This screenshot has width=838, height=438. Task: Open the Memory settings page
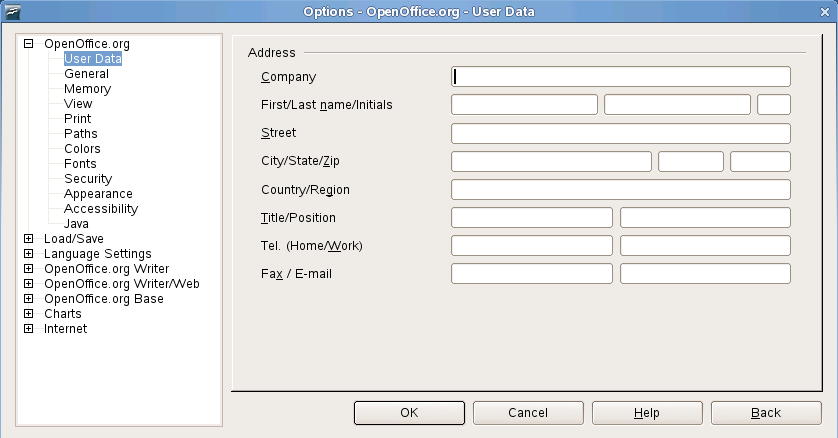[x=87, y=89]
